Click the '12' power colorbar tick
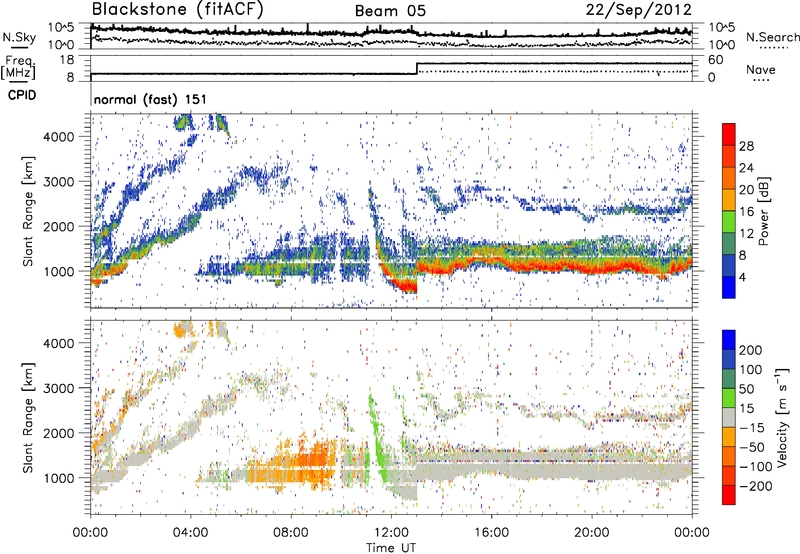The image size is (800, 554). pos(746,234)
